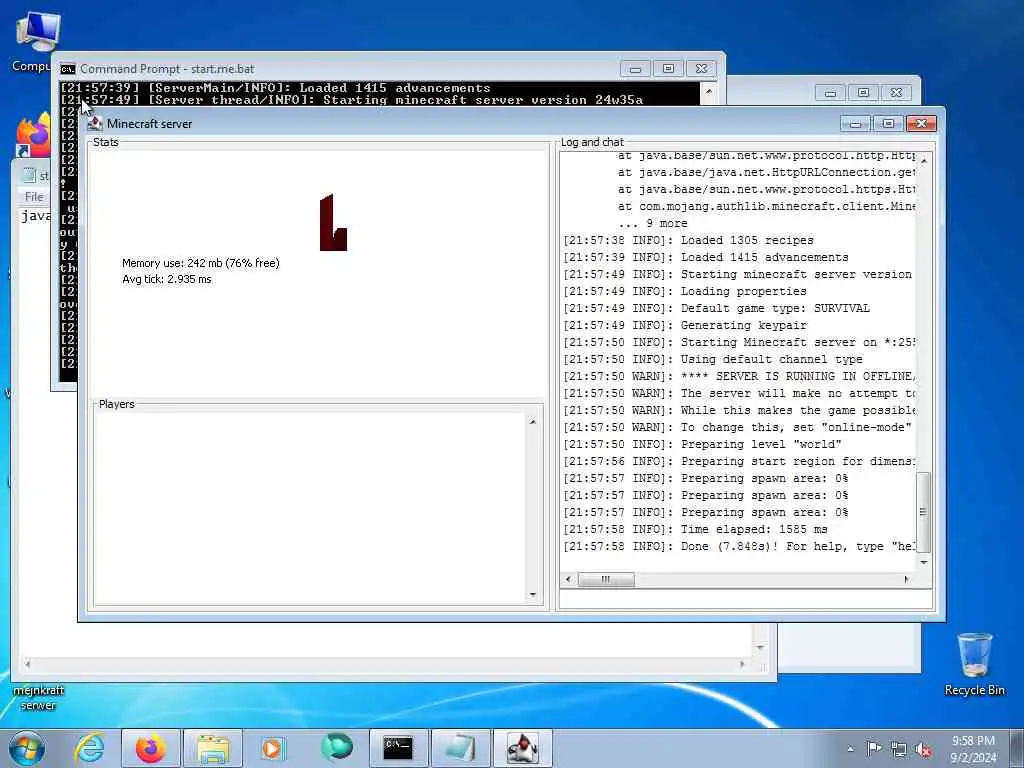Image resolution: width=1024 pixels, height=768 pixels.
Task: Click Players list scroll down arrow
Action: (533, 594)
